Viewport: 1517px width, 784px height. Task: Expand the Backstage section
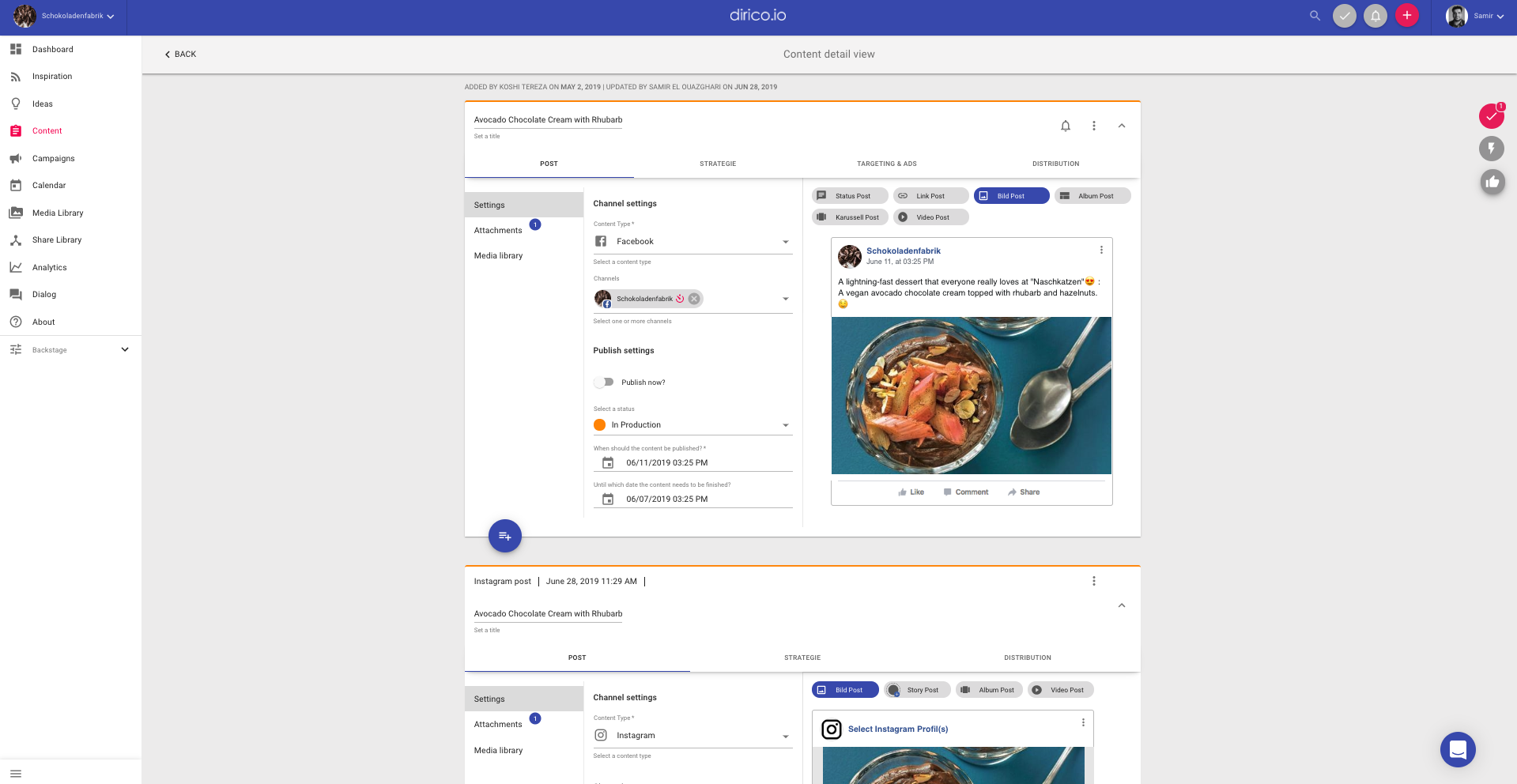[70, 349]
